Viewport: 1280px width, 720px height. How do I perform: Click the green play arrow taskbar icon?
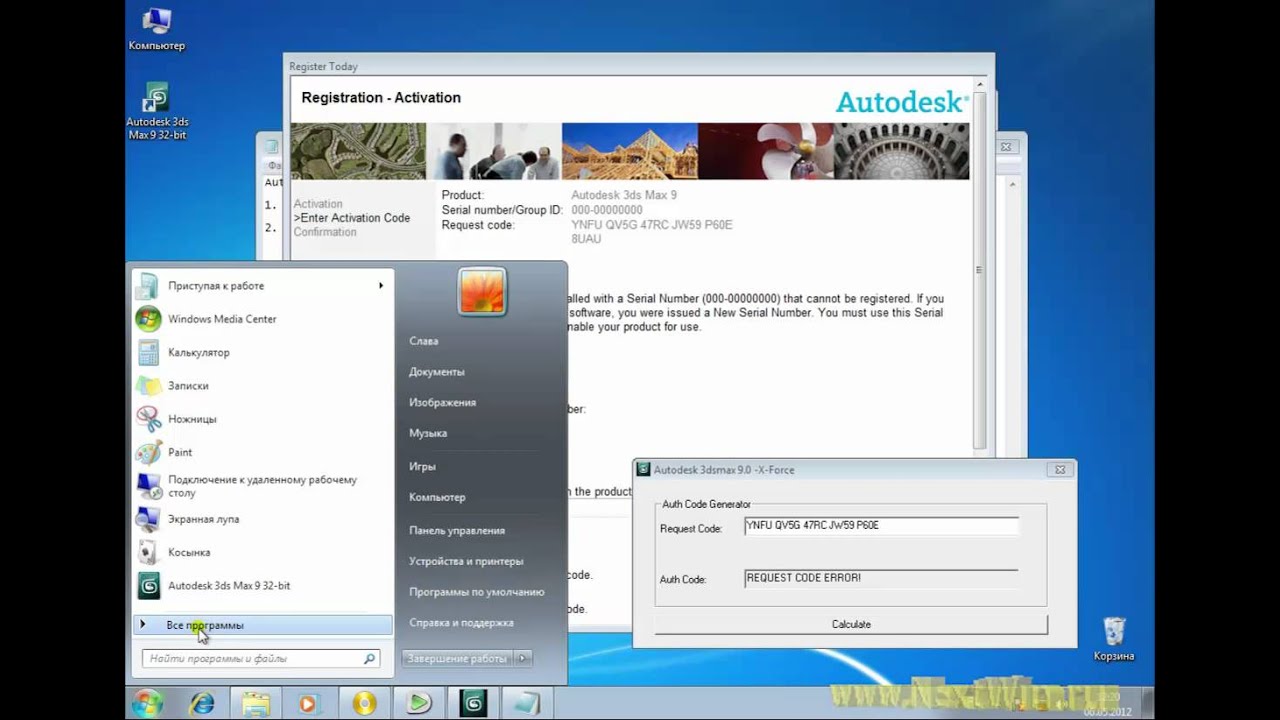(x=419, y=703)
